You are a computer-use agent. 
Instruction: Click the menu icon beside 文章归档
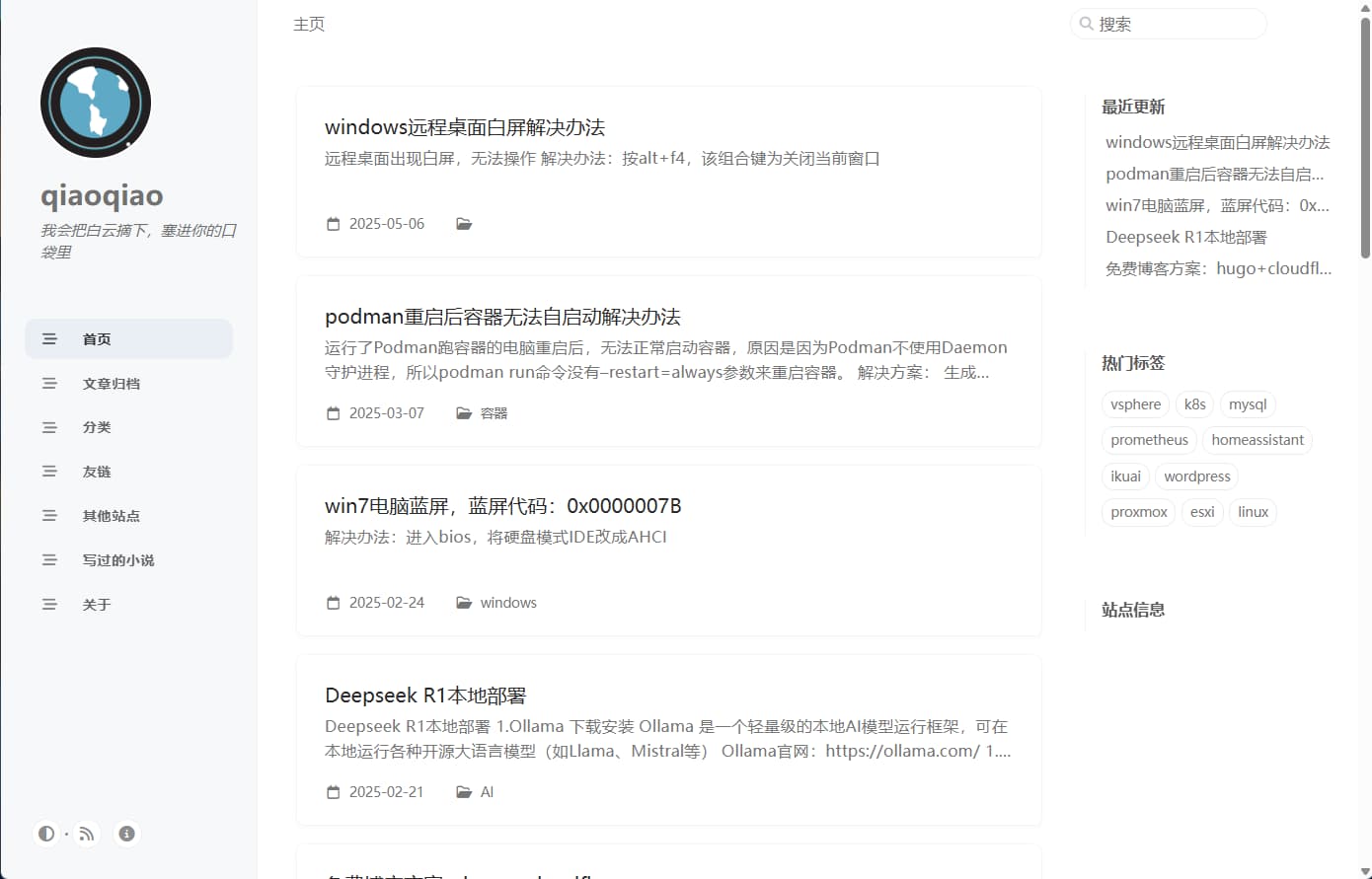[x=49, y=383]
